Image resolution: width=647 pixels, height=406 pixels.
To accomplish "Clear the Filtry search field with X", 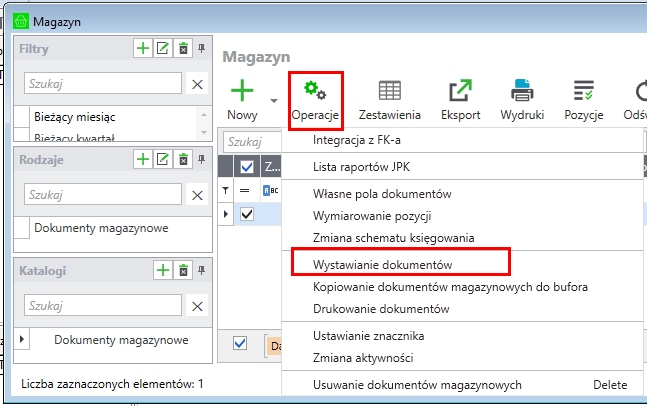I will coord(197,84).
